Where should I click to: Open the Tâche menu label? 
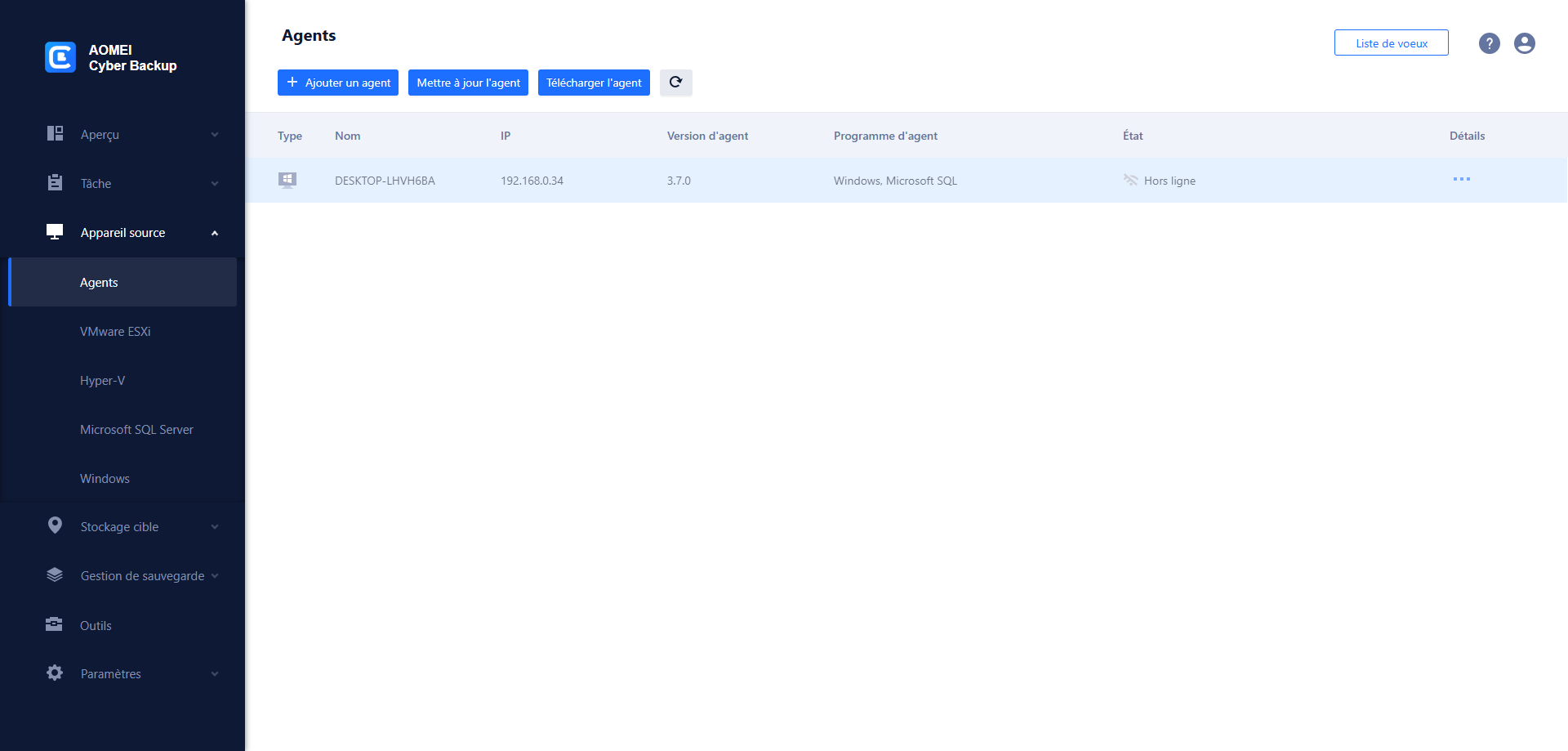[x=96, y=184]
